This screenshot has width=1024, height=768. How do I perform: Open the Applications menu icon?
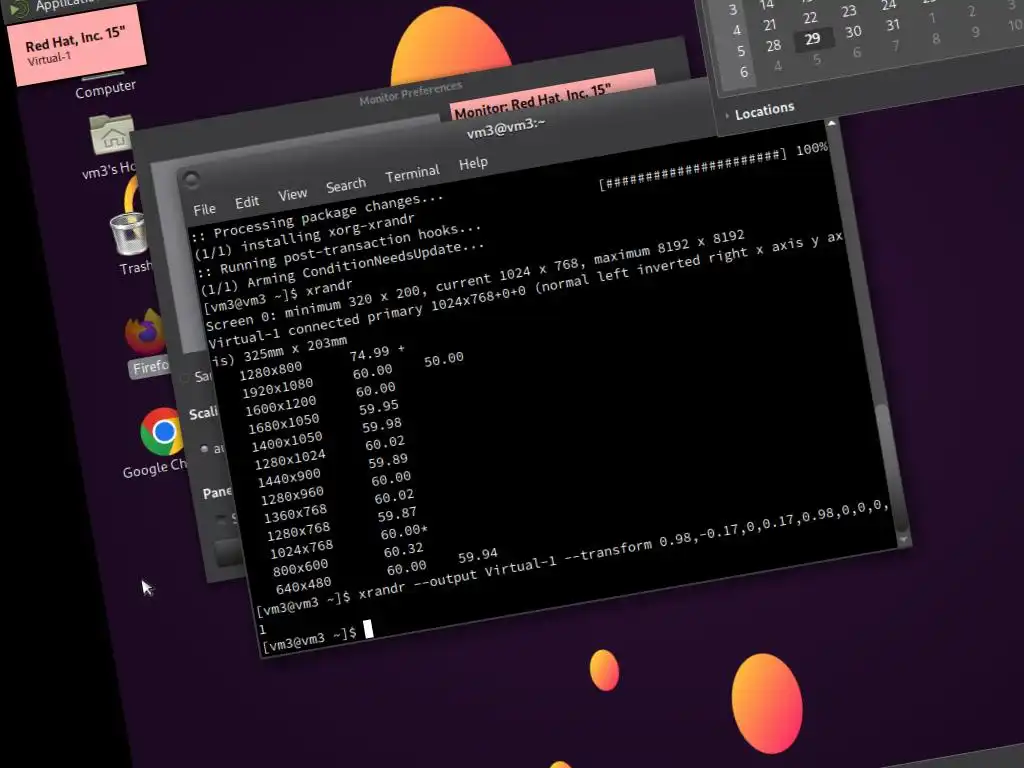tap(18, 9)
